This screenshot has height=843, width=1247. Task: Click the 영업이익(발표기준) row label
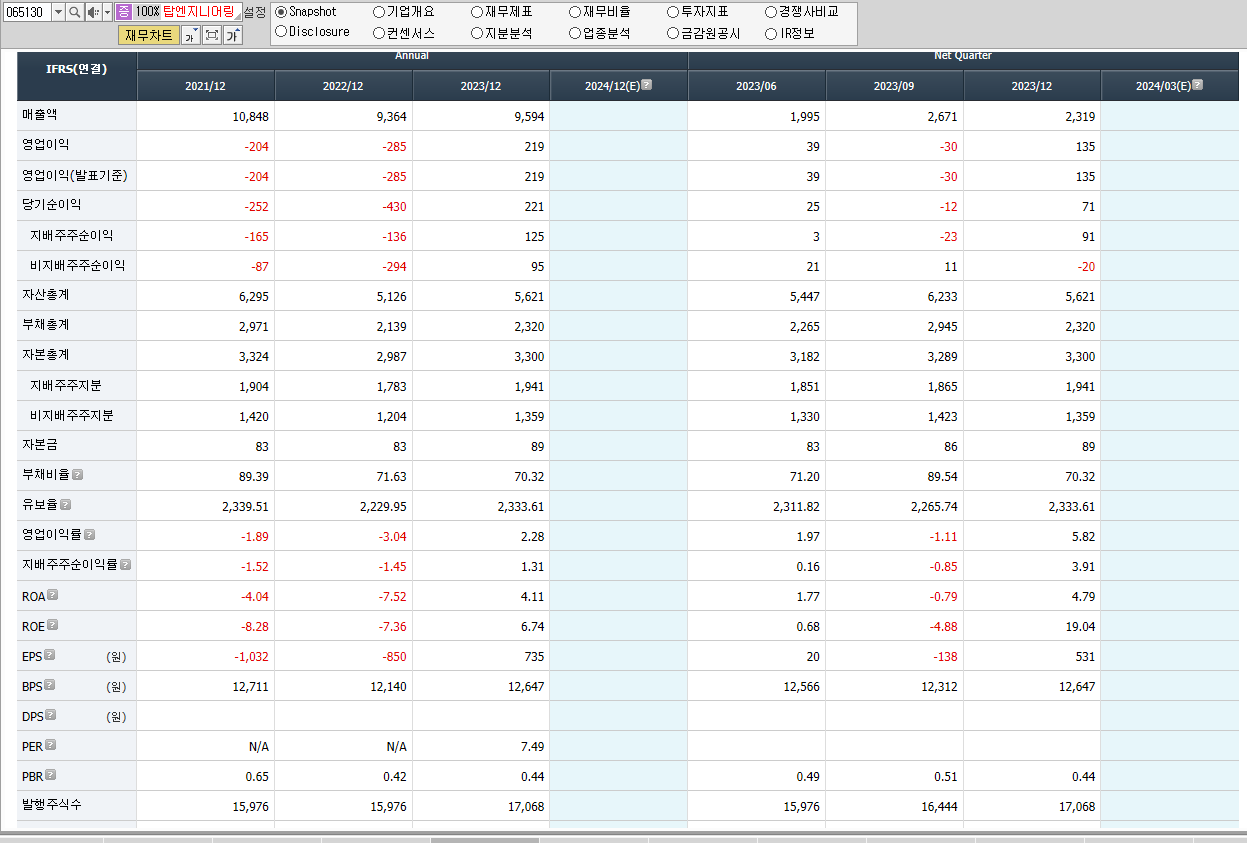point(75,175)
